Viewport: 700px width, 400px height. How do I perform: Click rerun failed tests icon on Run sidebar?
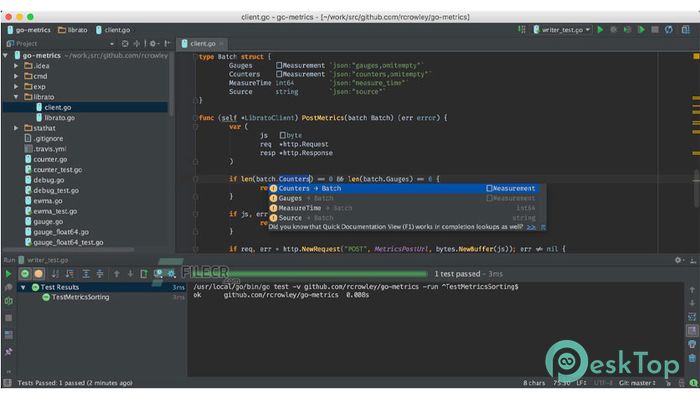tap(8, 288)
